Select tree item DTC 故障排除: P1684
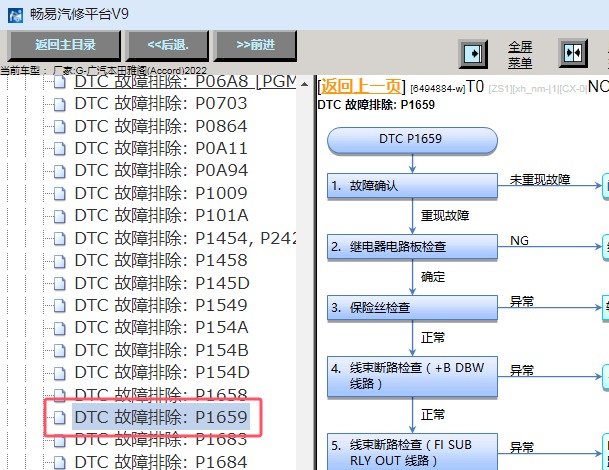This screenshot has width=609, height=470. coord(161,462)
